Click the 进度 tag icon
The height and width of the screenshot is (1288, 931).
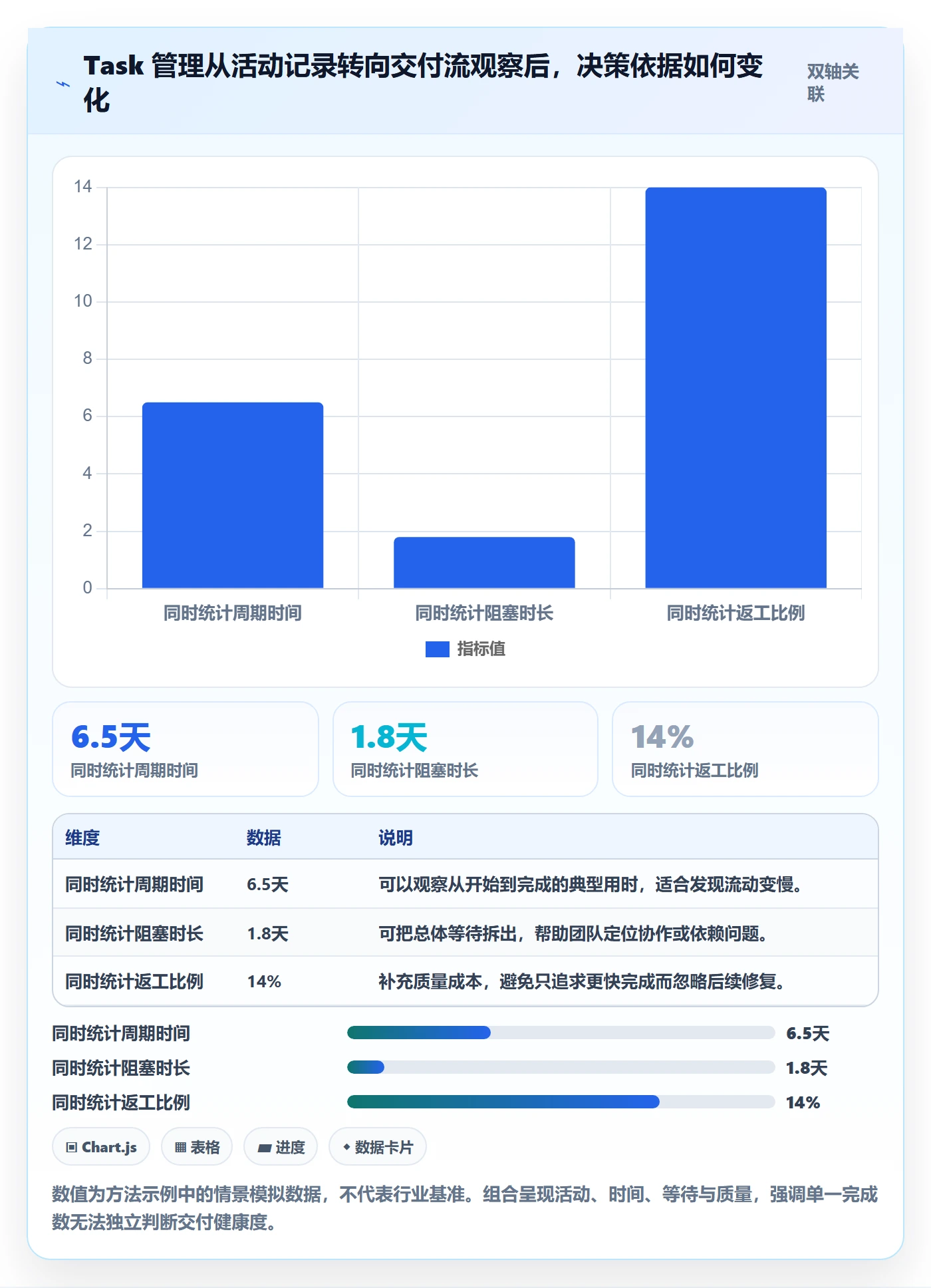(264, 1148)
